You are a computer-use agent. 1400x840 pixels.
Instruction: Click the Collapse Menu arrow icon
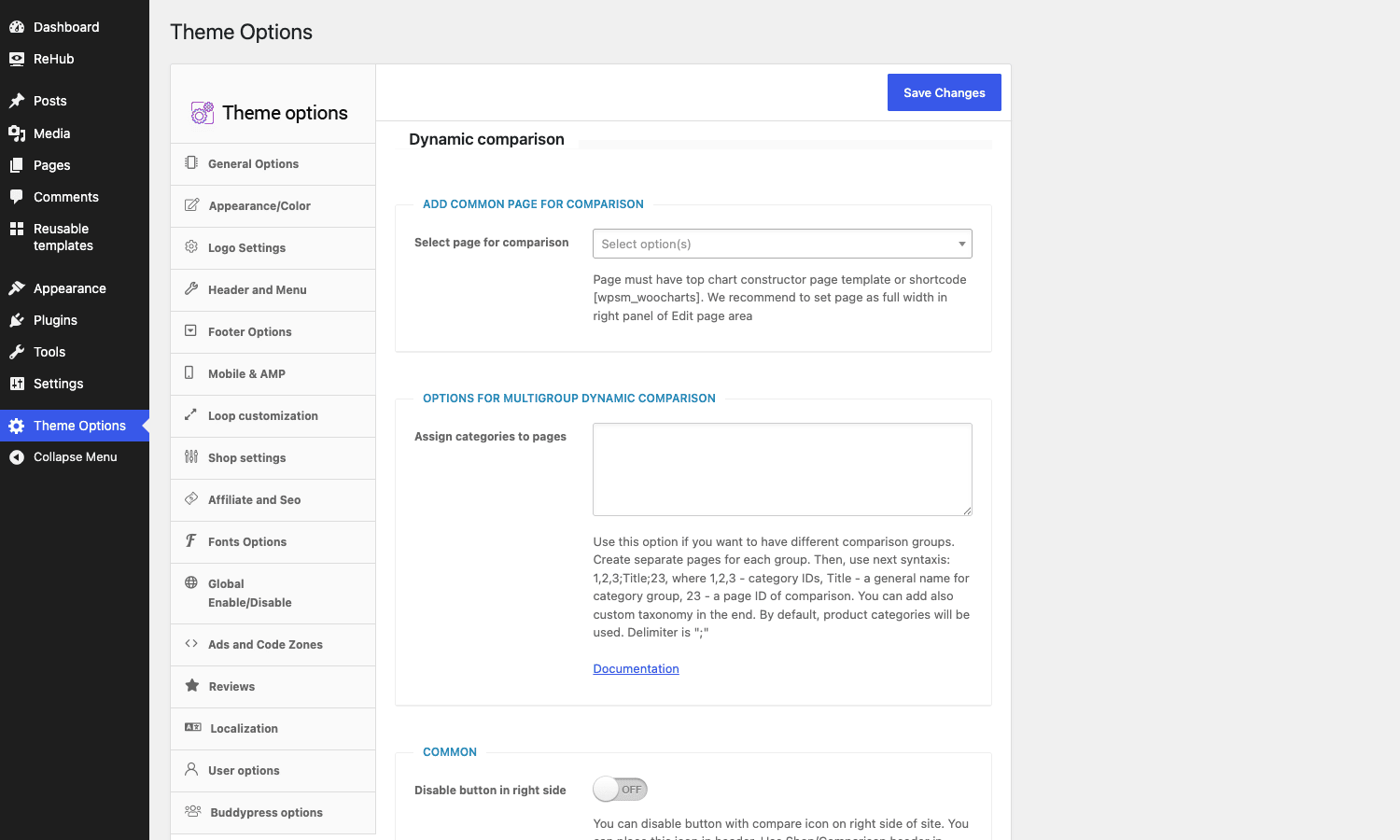(17, 457)
